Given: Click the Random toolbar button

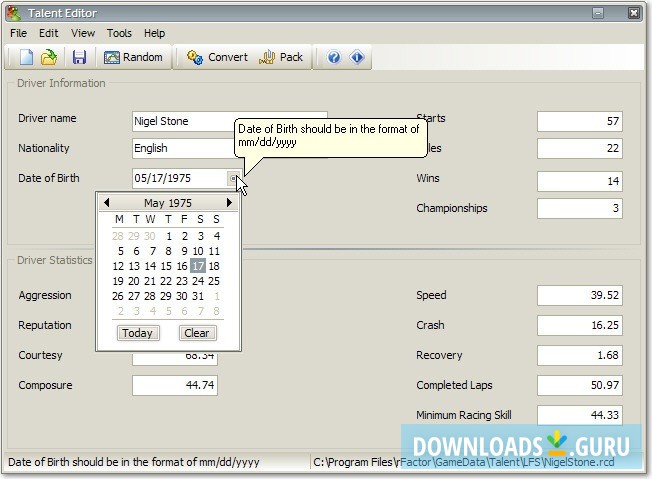Looking at the screenshot, I should [133, 57].
